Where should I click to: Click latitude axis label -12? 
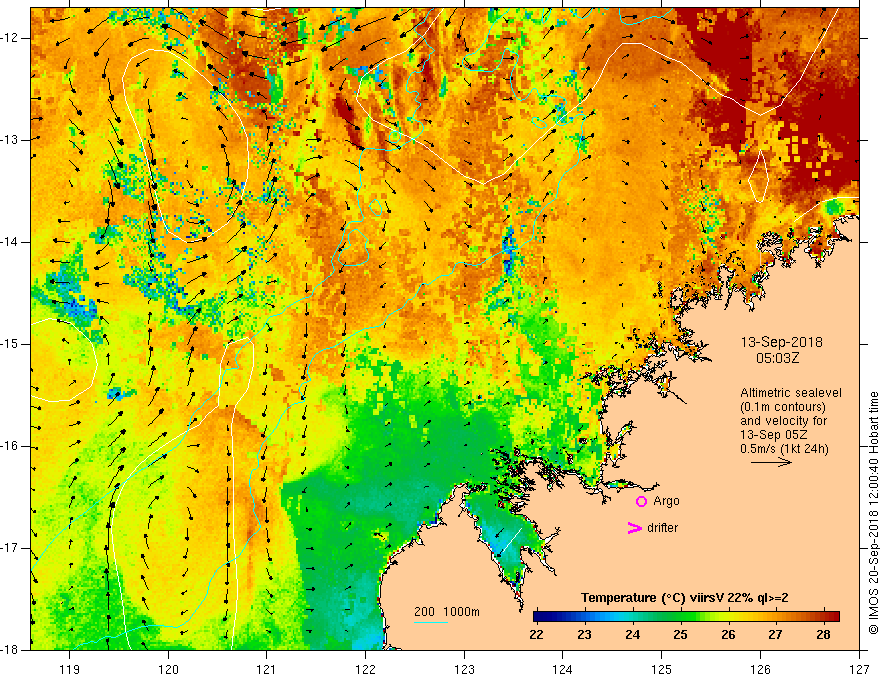point(10,38)
